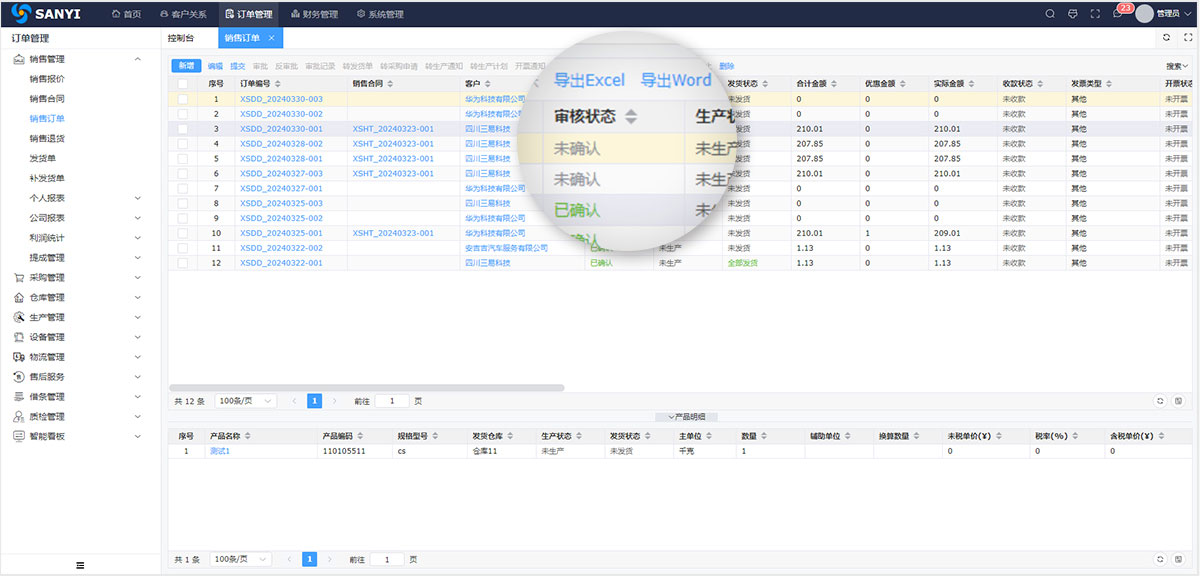Switch to the 财务管理 top menu
The height and width of the screenshot is (576, 1200).
(314, 14)
